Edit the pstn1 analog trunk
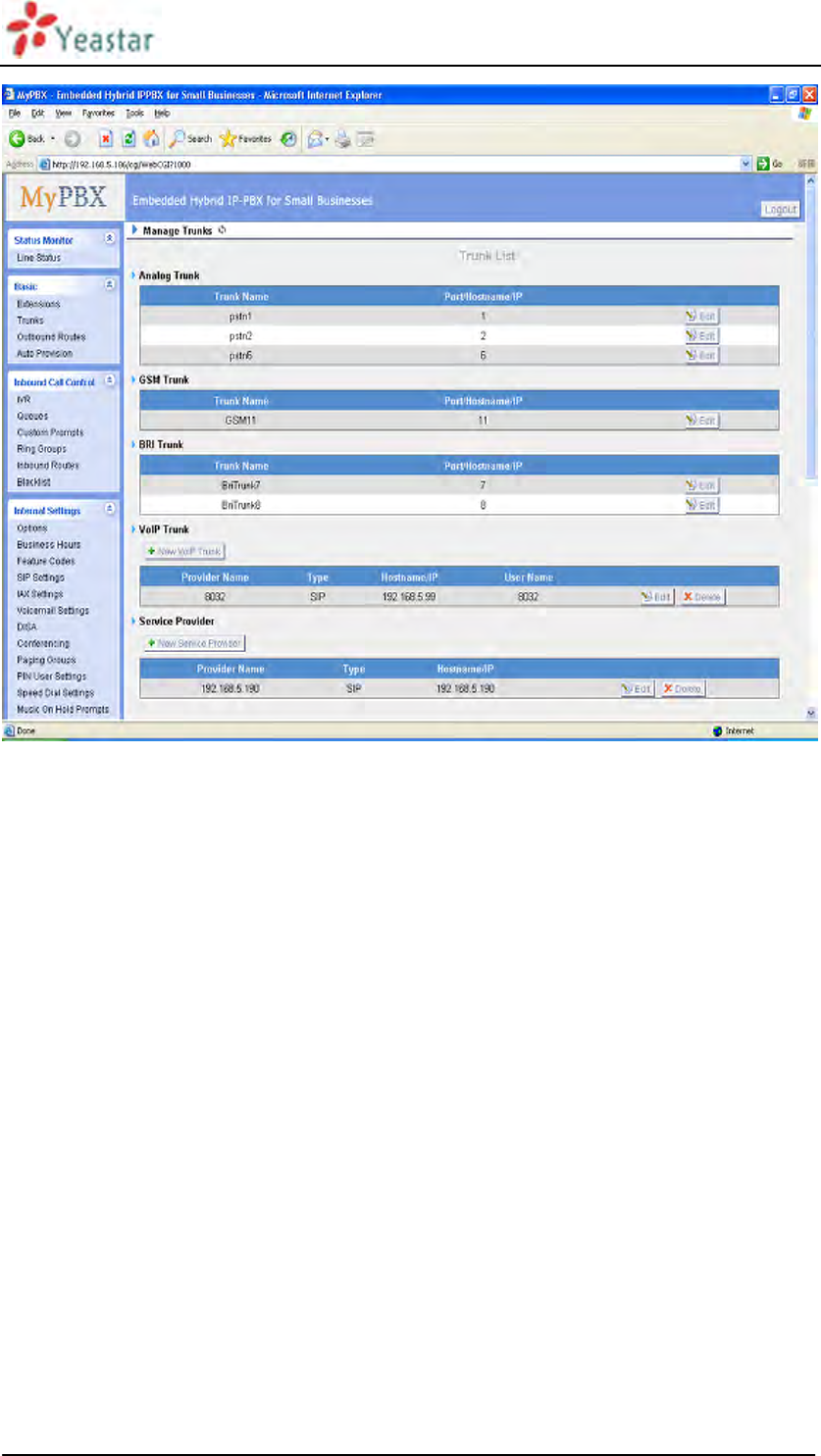 [x=701, y=317]
